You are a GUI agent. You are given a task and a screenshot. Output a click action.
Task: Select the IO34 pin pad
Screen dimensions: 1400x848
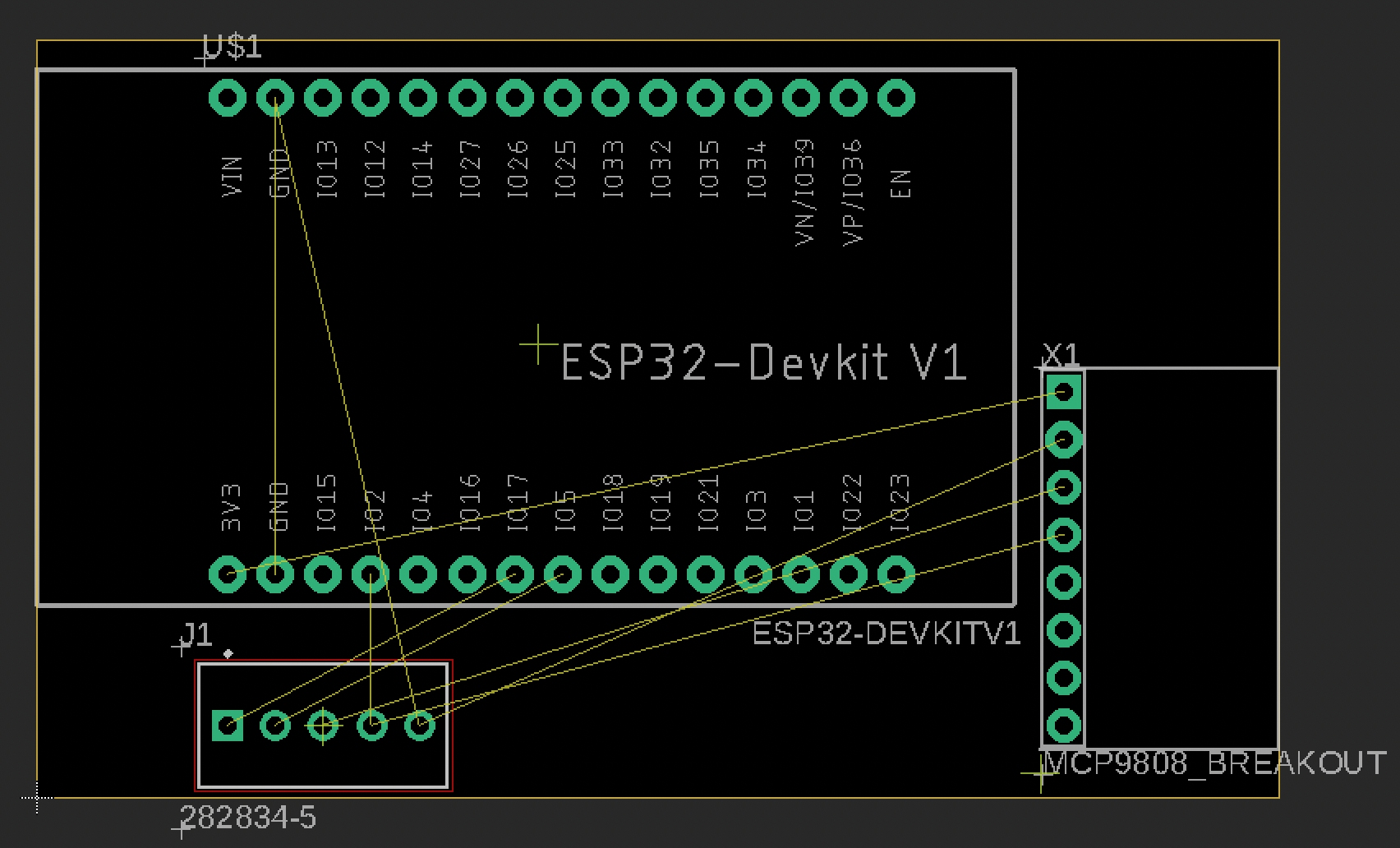tap(753, 99)
